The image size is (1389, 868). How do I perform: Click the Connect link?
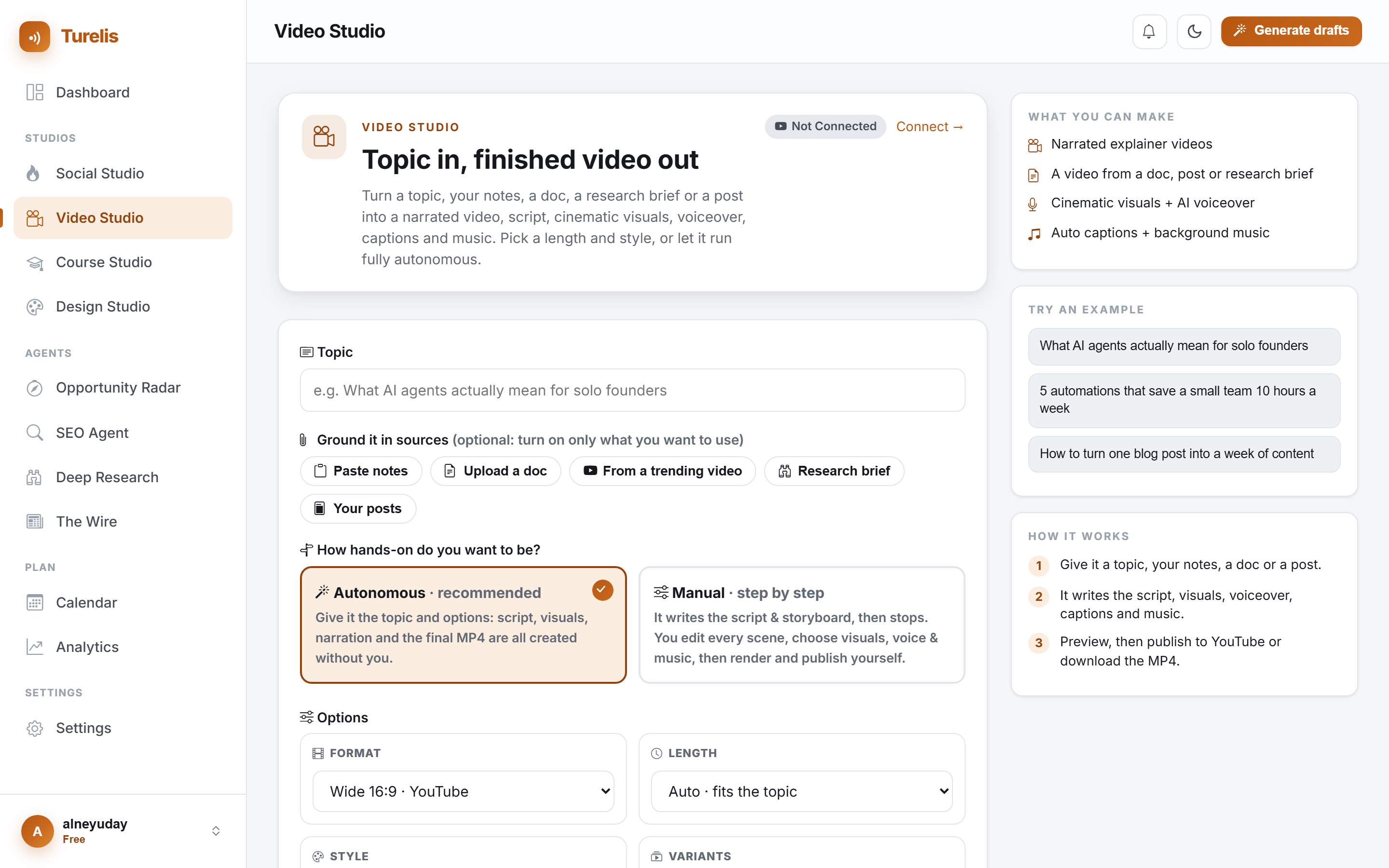point(929,126)
